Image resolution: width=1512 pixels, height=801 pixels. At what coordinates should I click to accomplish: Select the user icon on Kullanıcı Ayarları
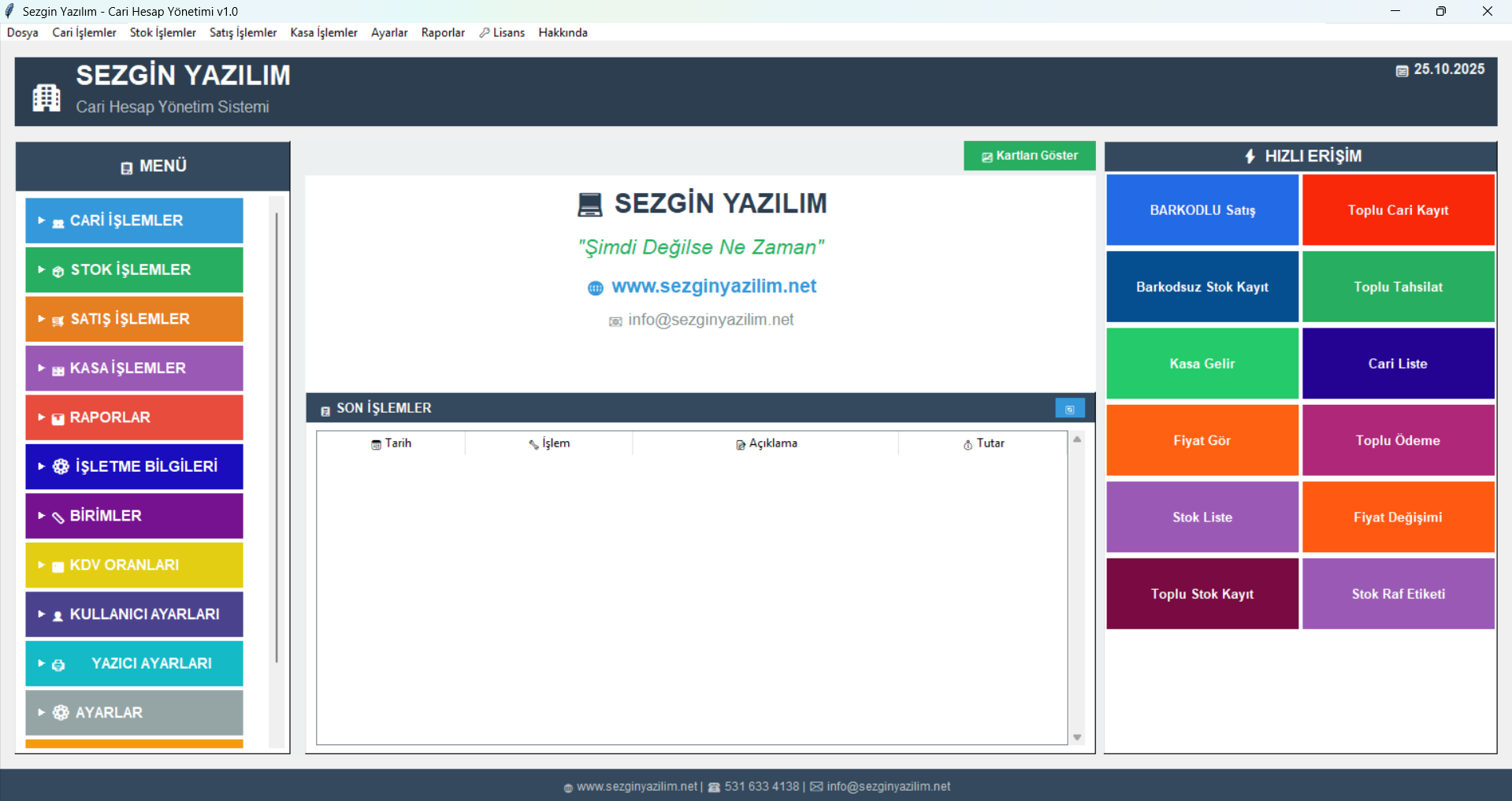coord(57,614)
